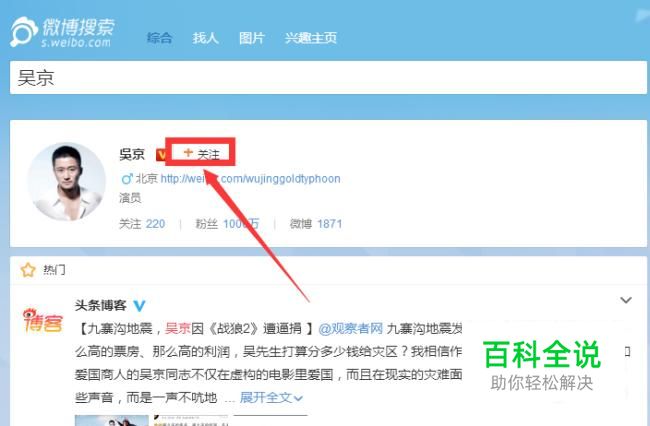Expand full post with 展开全文
Viewport: 650px width, 426px height.
(x=271, y=398)
